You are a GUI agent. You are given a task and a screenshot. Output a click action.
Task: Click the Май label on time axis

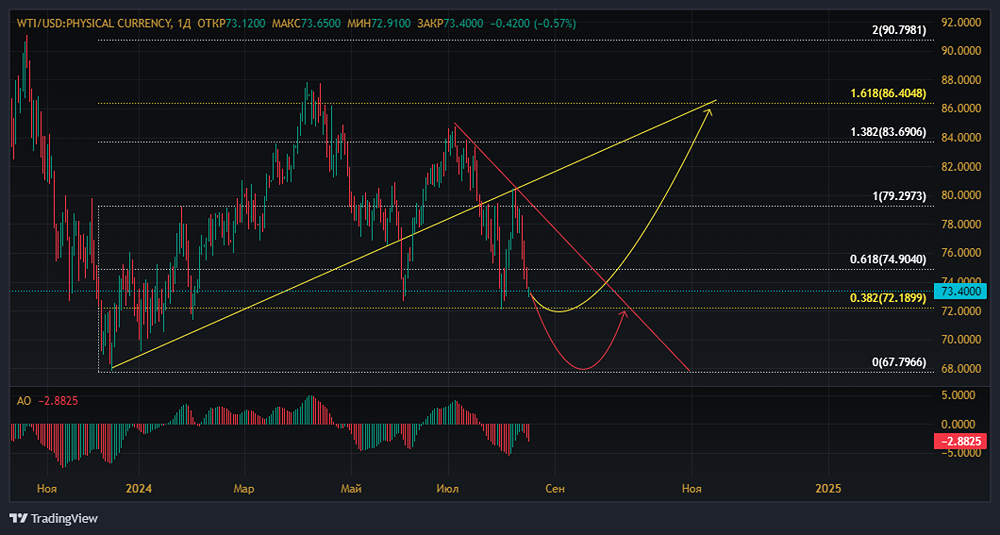click(x=351, y=489)
